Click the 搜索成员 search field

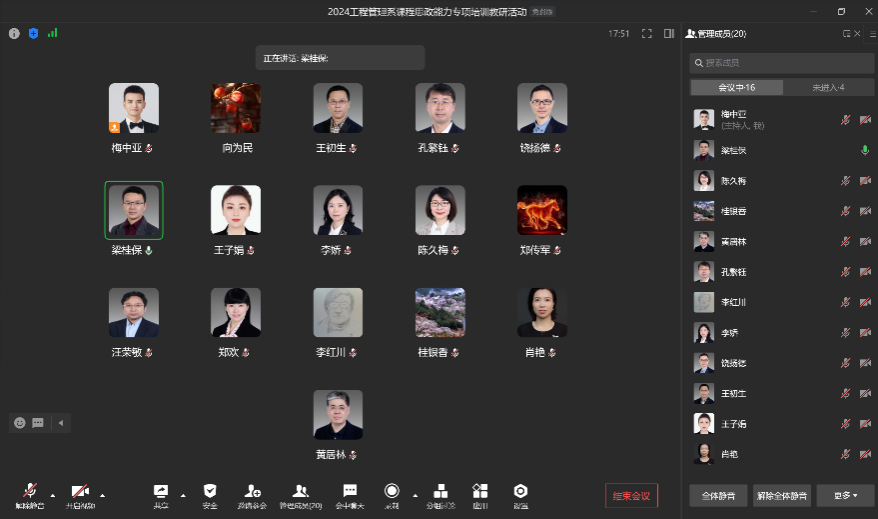click(x=782, y=63)
